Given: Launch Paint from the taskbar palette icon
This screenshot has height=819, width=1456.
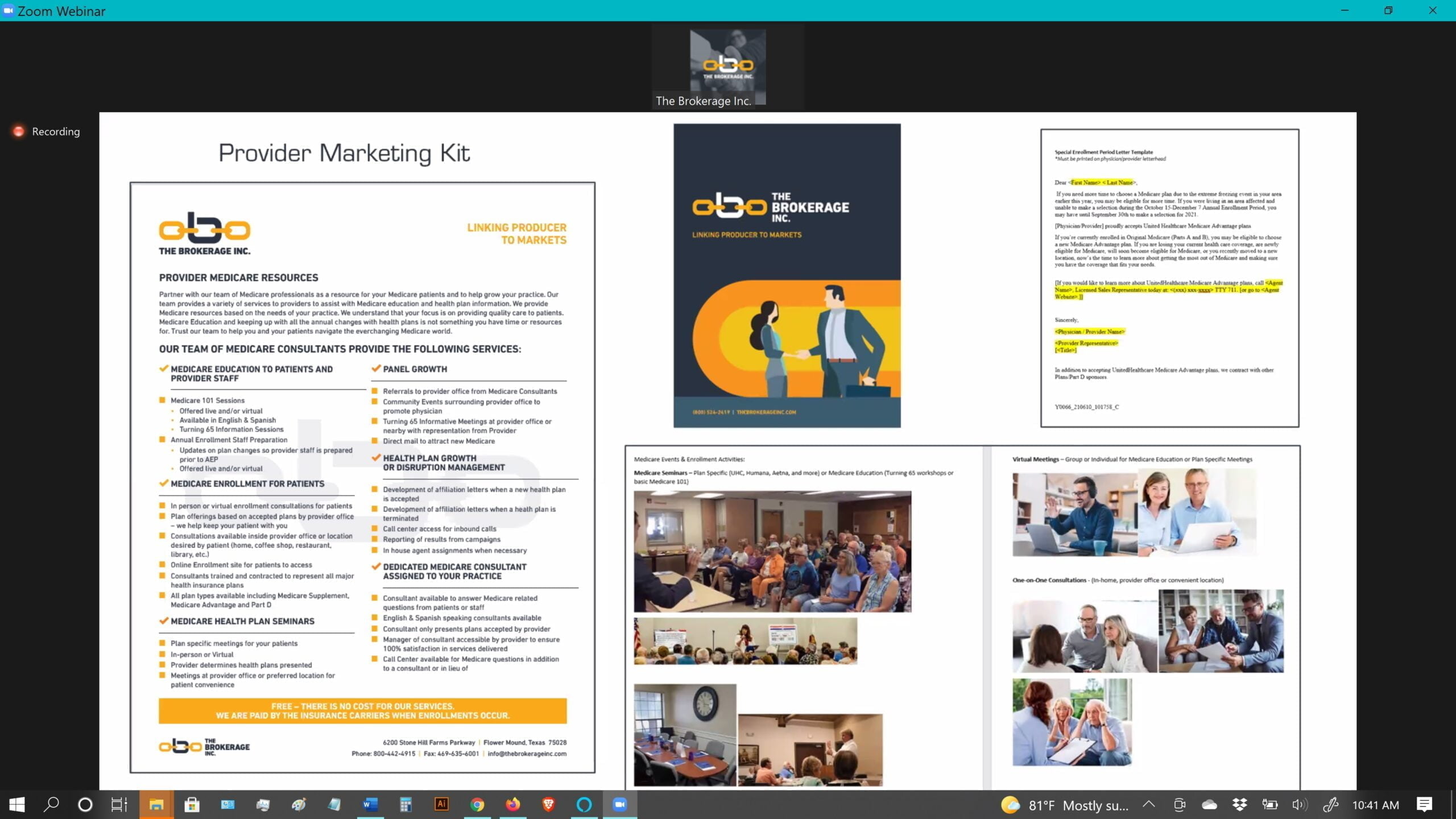Looking at the screenshot, I should [x=299, y=804].
